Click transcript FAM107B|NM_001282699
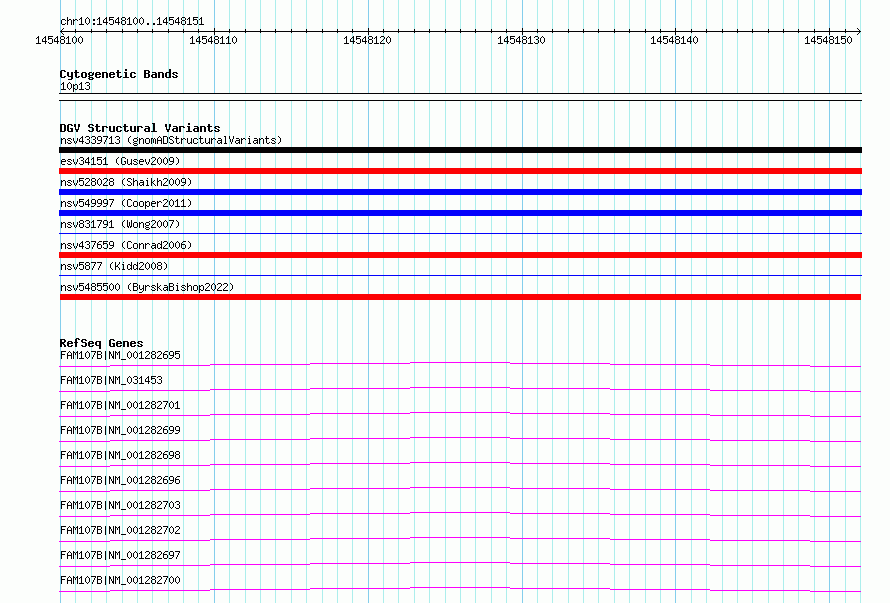Viewport: 890px width, 603px height. (x=120, y=430)
